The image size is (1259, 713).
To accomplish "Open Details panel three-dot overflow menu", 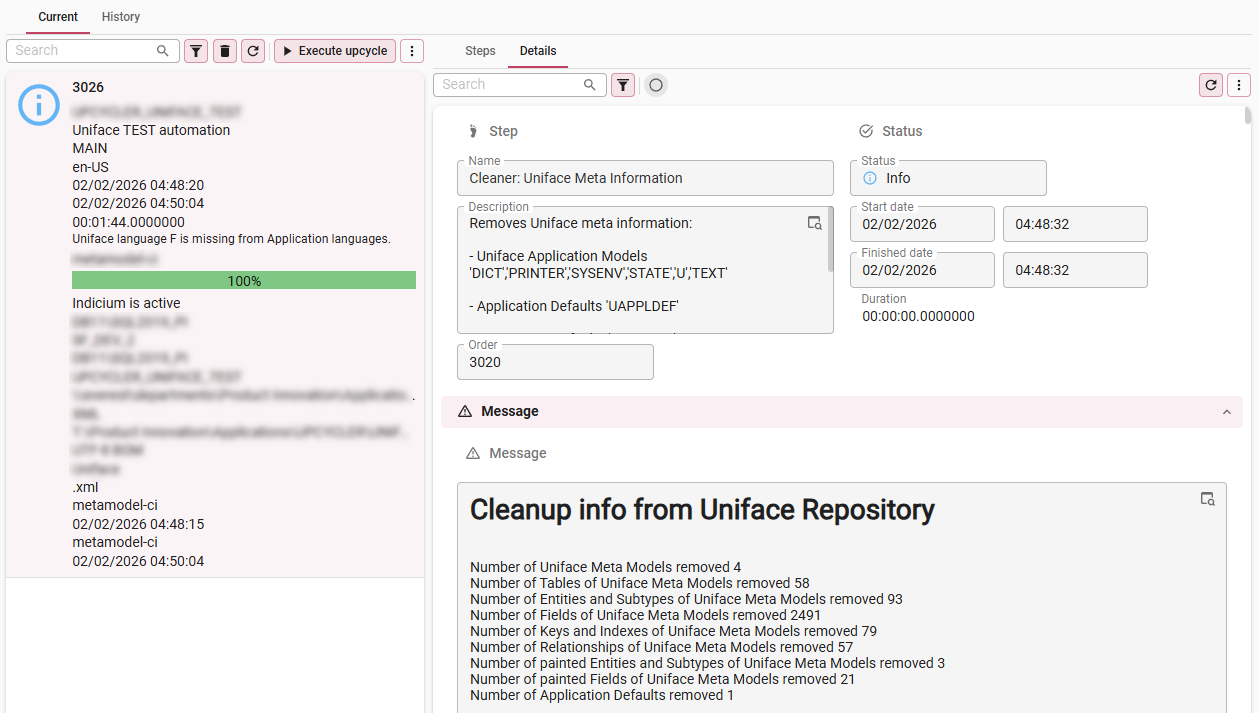I will [1239, 85].
